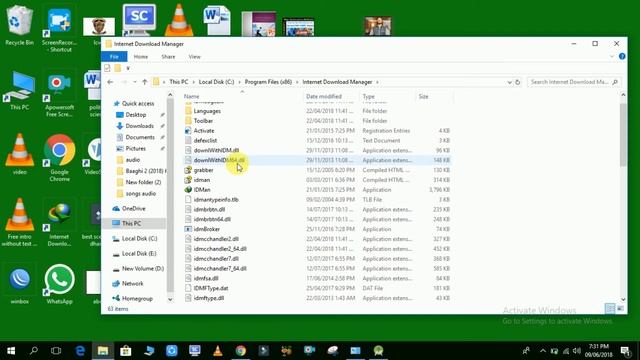Open the Store icon on the taskbar

(x=126, y=351)
